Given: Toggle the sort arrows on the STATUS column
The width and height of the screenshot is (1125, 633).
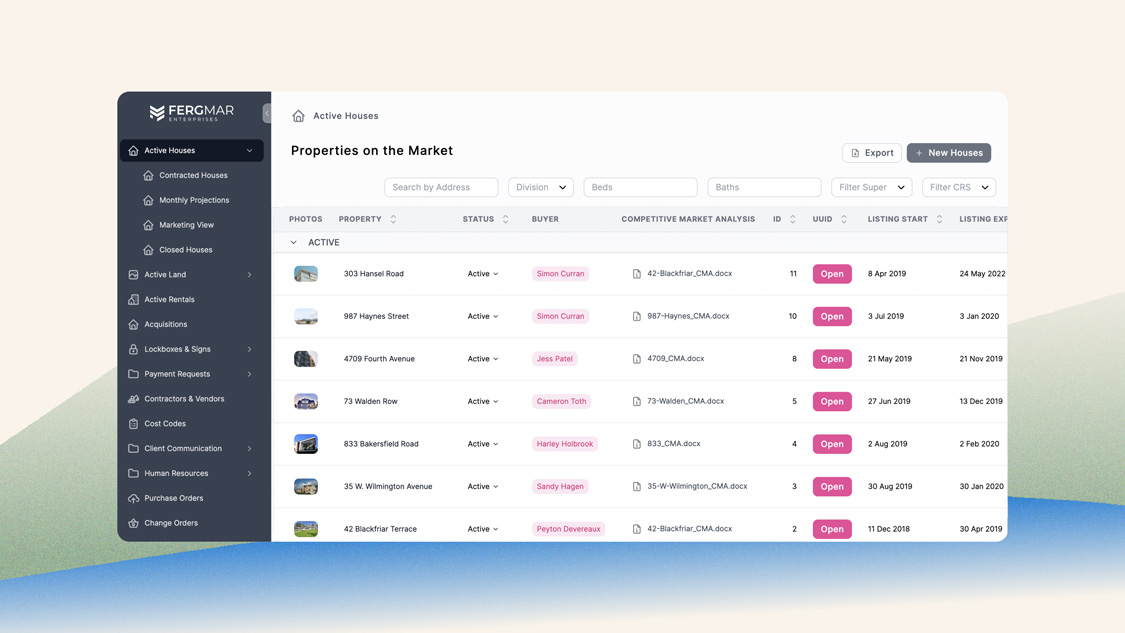Looking at the screenshot, I should click(x=506, y=219).
